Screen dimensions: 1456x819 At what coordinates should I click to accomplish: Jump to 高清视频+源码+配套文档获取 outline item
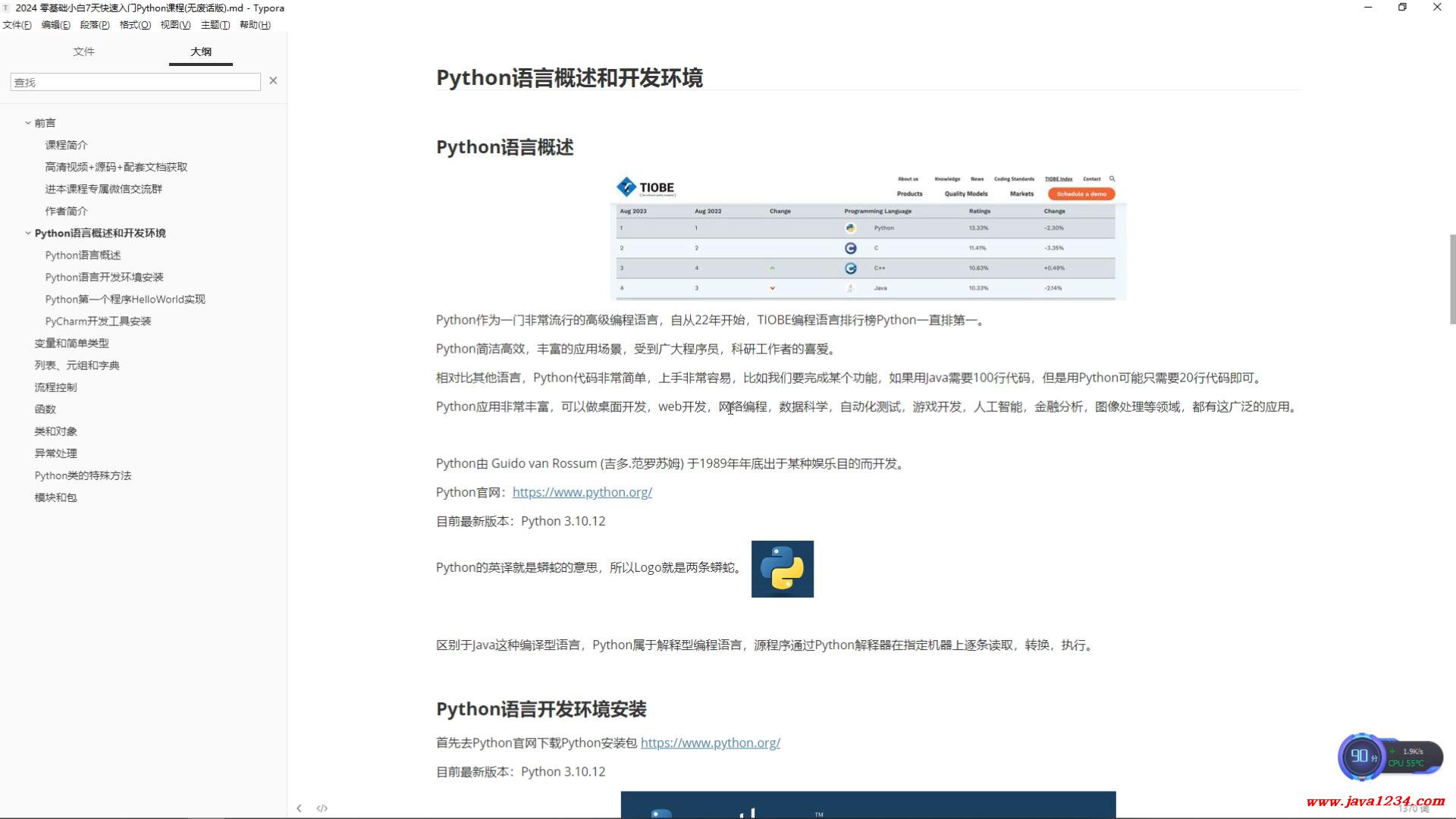click(116, 167)
